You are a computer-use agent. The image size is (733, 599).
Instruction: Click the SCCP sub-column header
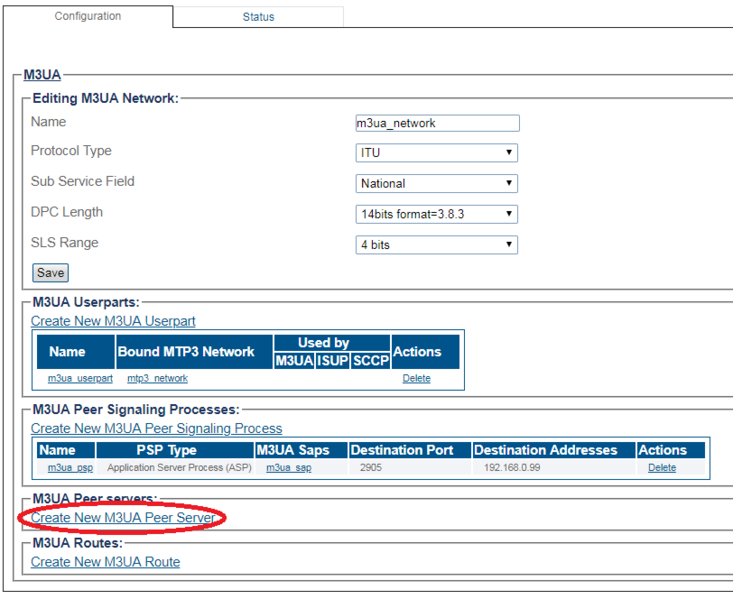point(371,361)
